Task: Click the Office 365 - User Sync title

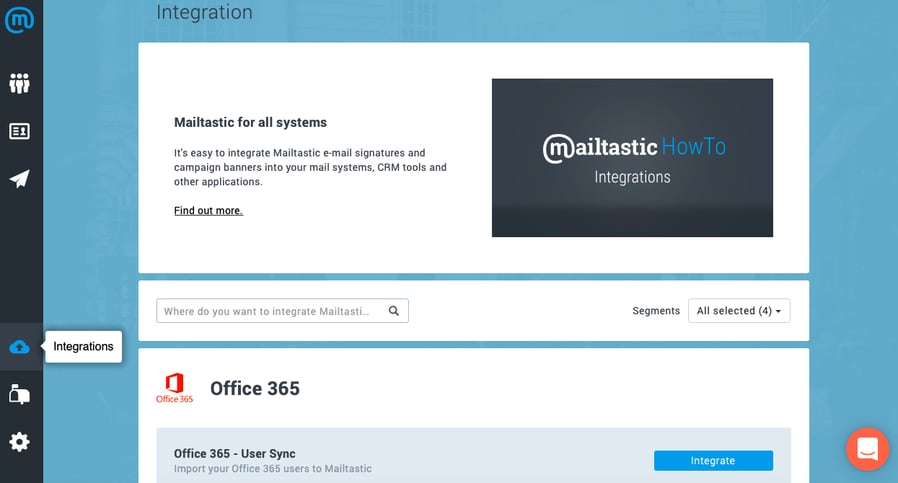Action: click(235, 454)
